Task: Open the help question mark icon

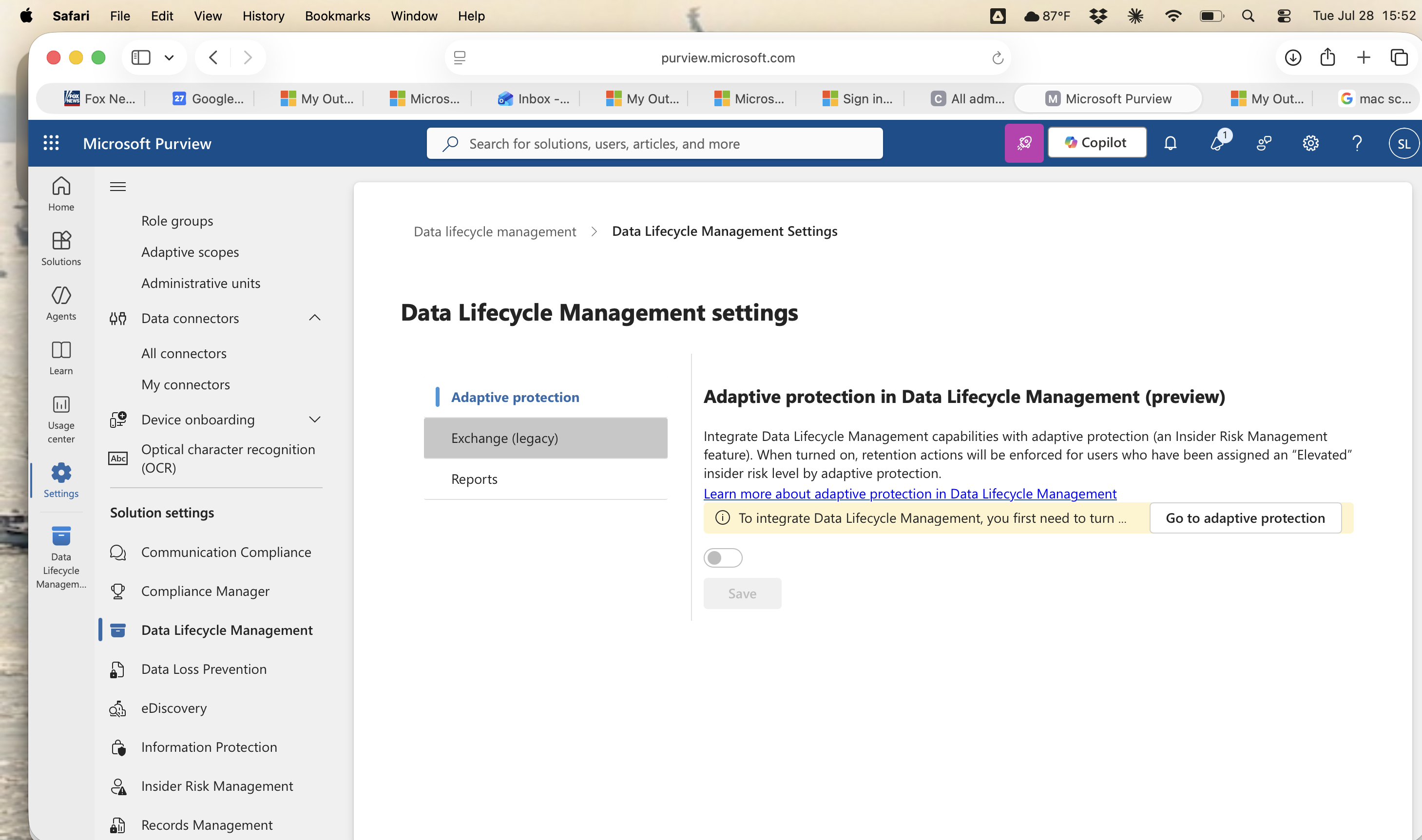Action: click(x=1357, y=143)
